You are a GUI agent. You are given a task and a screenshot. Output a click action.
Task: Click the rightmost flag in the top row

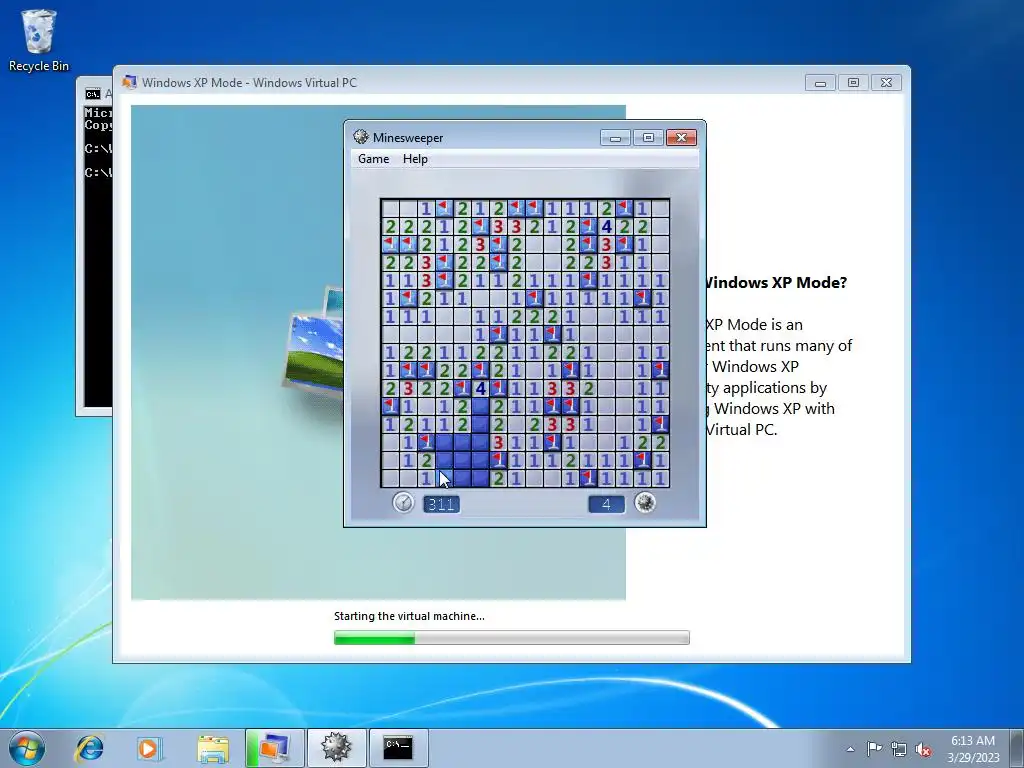pos(625,209)
